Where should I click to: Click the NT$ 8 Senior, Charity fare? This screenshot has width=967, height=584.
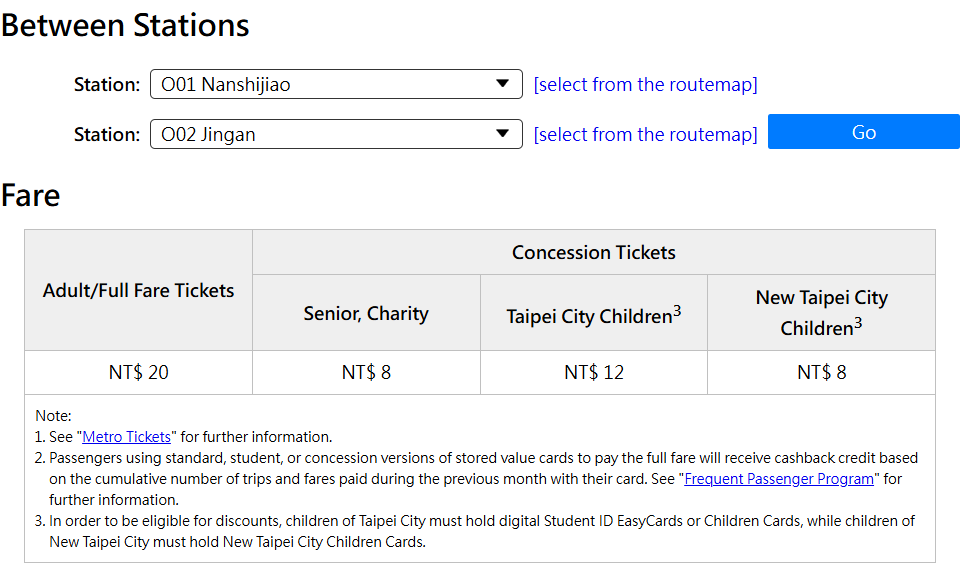pyautogui.click(x=366, y=373)
